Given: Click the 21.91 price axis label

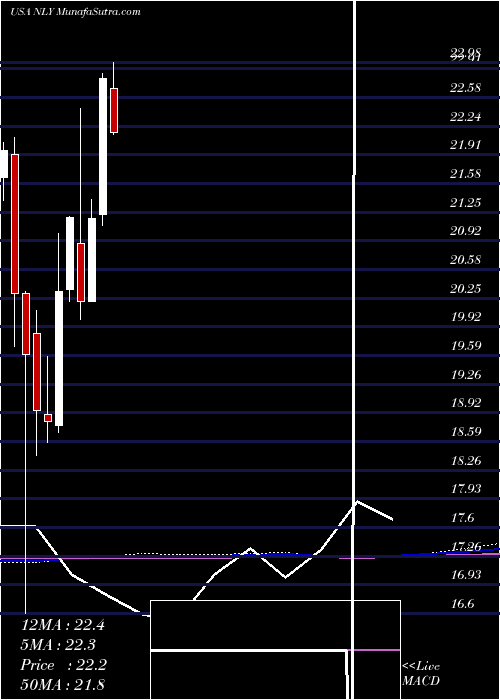Looking at the screenshot, I should click(466, 145).
